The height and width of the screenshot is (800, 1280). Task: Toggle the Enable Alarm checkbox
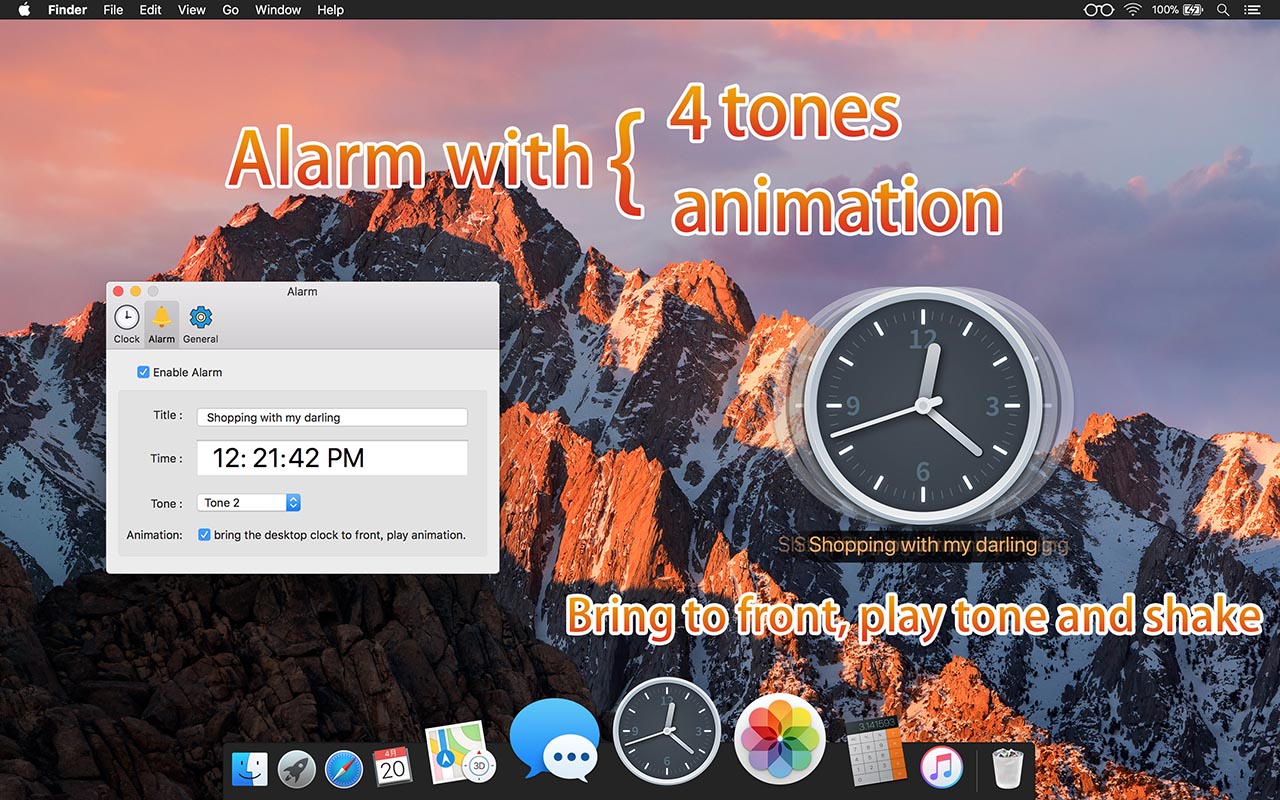click(144, 372)
